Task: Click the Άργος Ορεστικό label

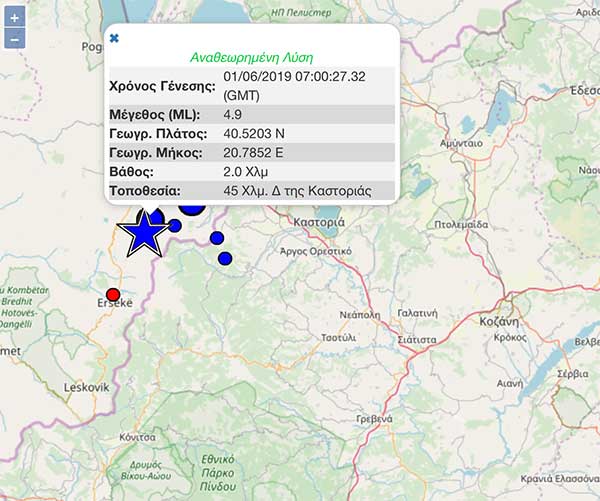Action: pos(316,251)
